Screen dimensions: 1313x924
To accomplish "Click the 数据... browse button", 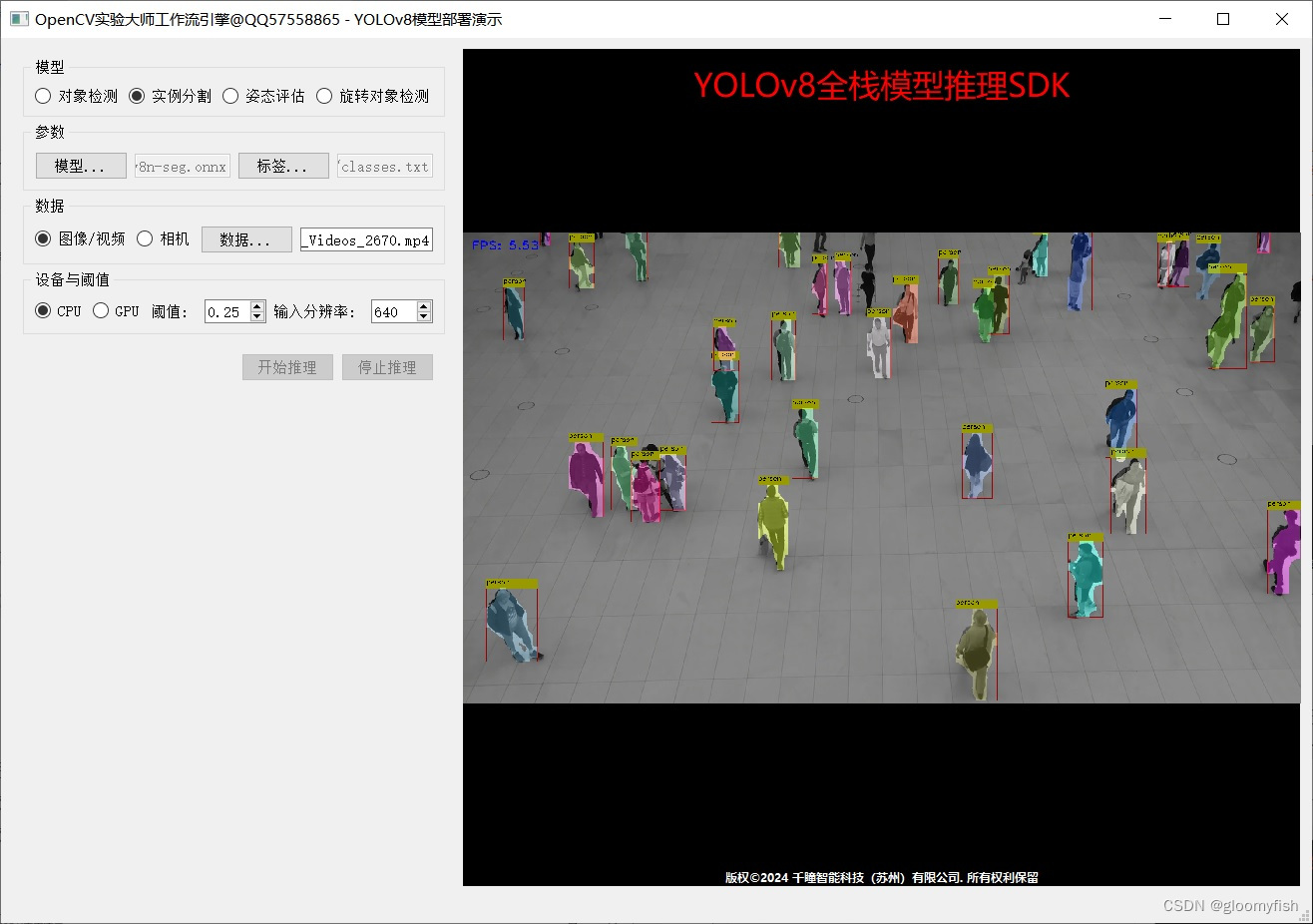I will click(246, 239).
